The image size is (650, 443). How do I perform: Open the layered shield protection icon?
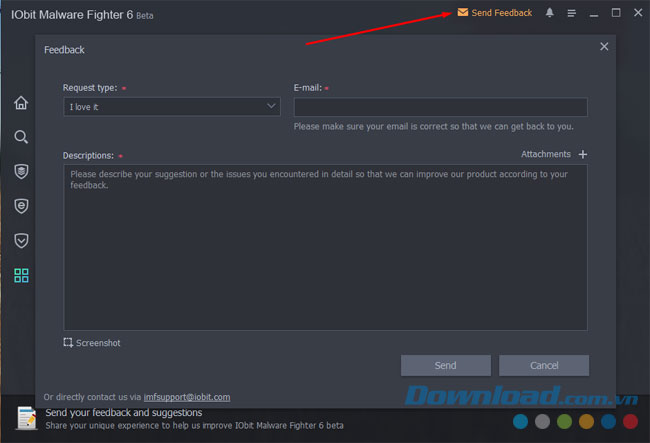[21, 172]
